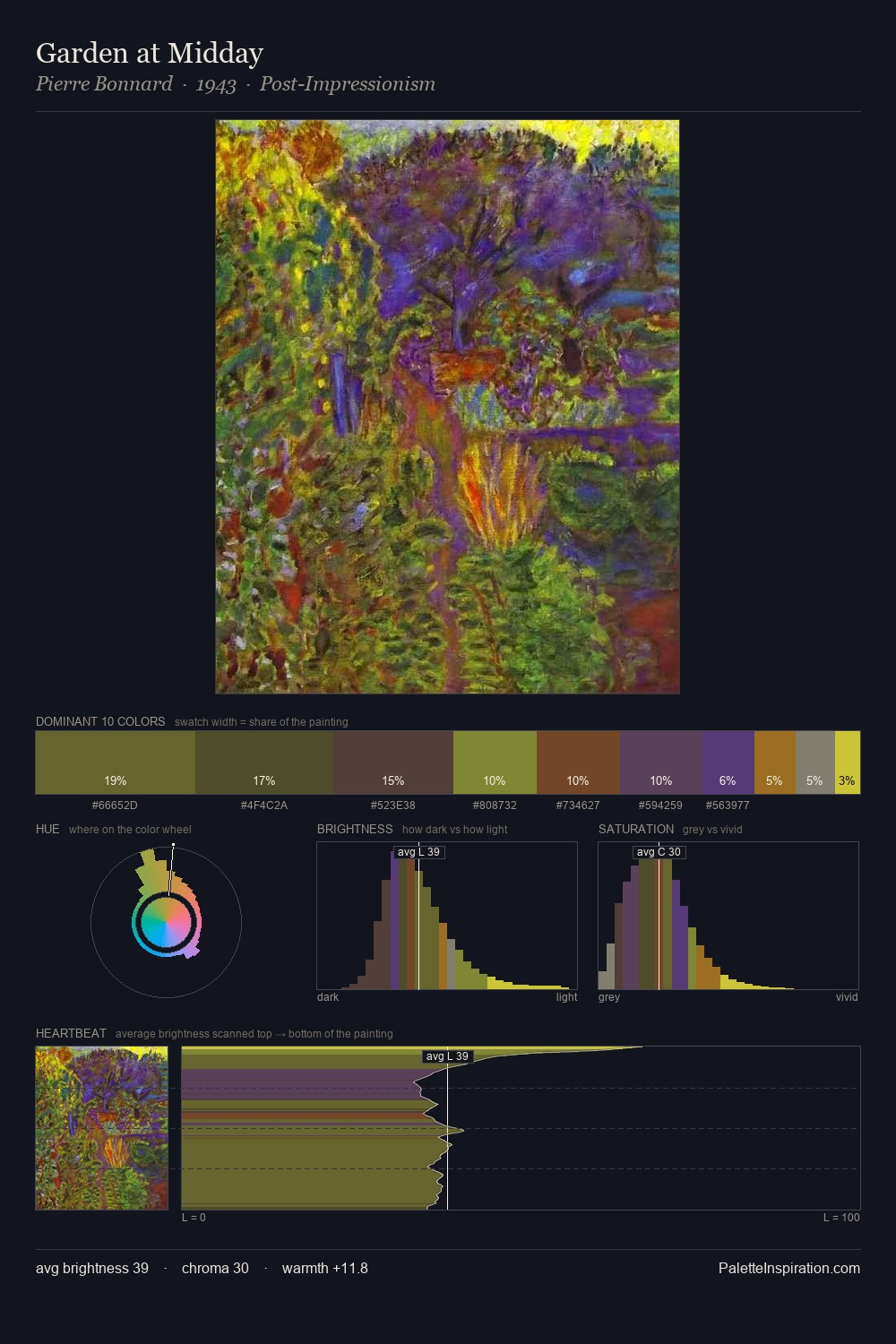Click the heartbeat avg L 39 label
This screenshot has height=1344, width=896.
pyautogui.click(x=447, y=1056)
